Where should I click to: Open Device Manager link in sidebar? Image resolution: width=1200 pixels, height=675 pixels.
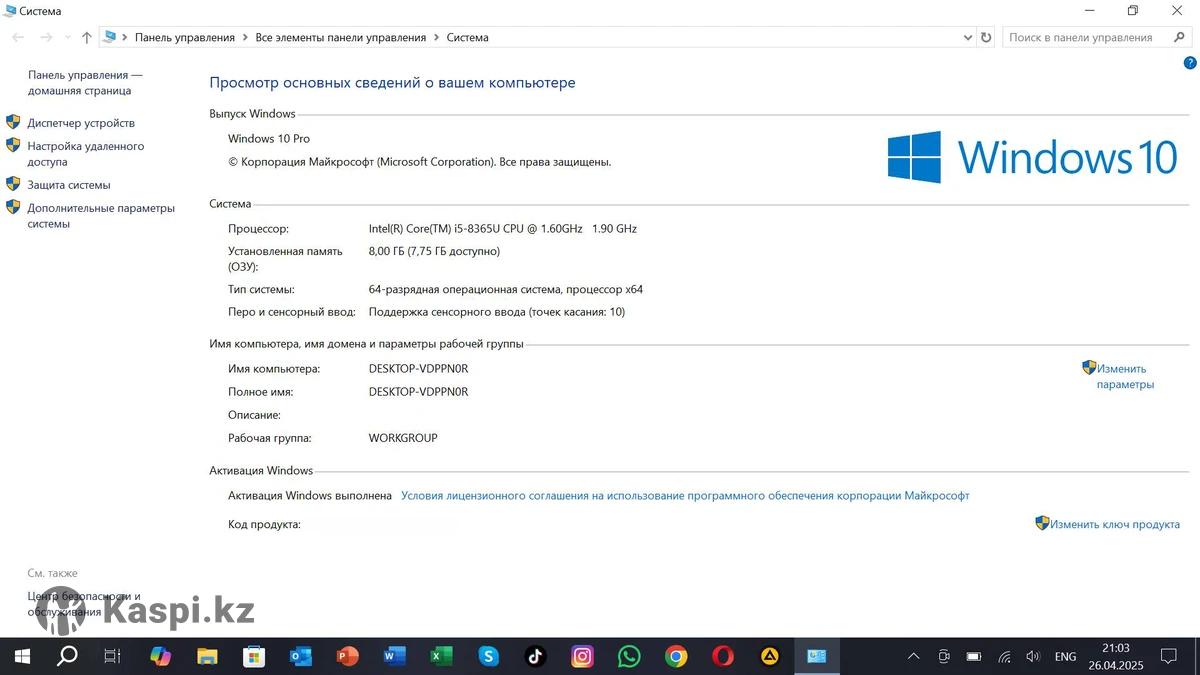click(81, 123)
